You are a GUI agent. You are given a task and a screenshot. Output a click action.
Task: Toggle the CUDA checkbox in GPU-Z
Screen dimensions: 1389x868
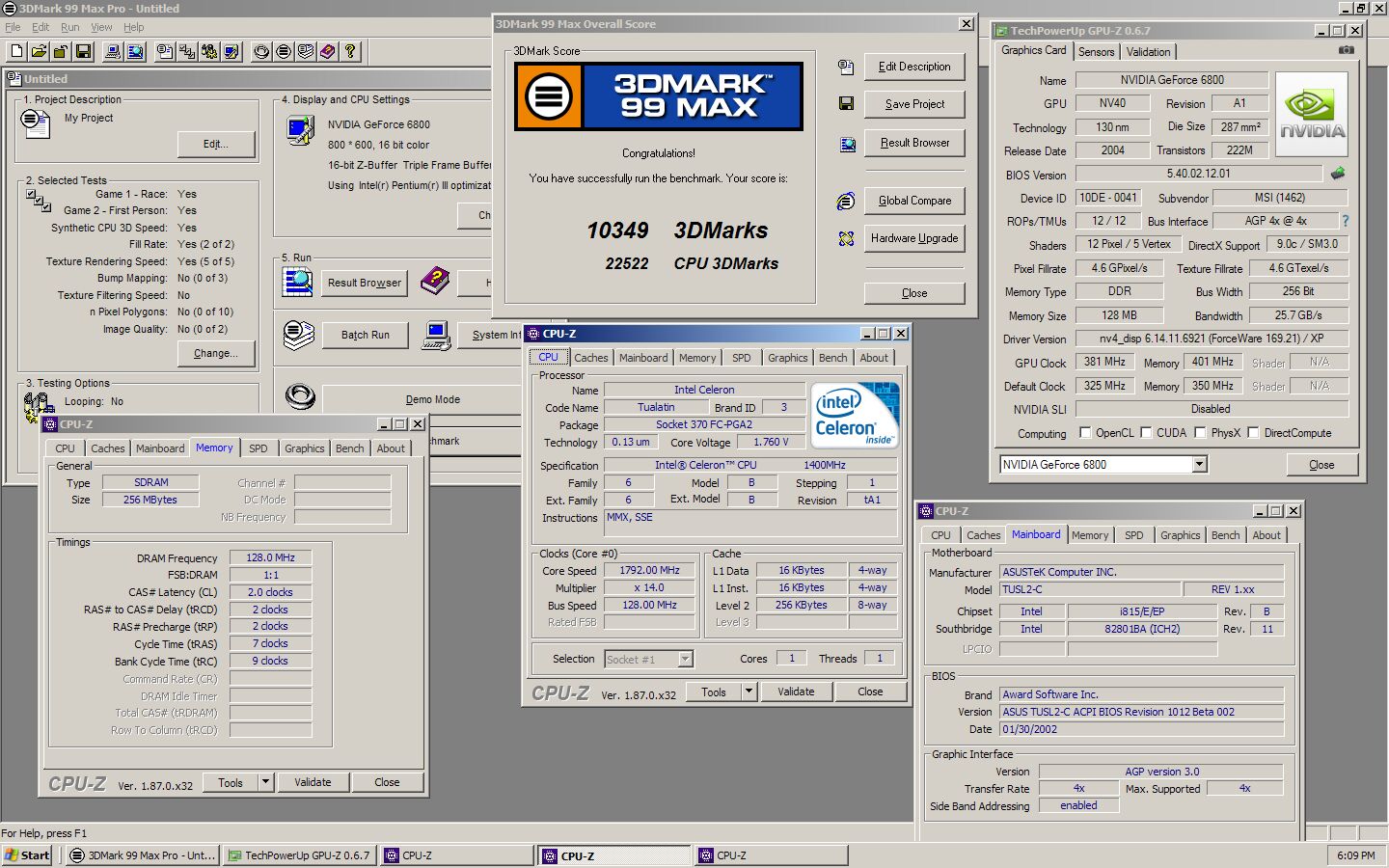click(x=1146, y=433)
